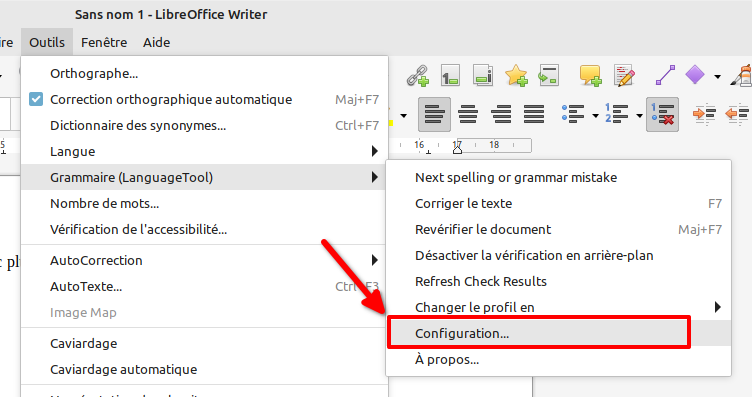The height and width of the screenshot is (397, 752).
Task: Toggle the unordered bullet list icon
Action: click(573, 114)
